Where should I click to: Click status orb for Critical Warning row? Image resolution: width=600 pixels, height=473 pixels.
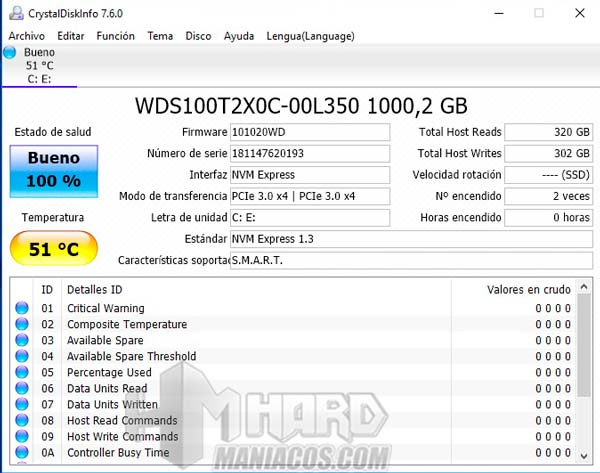coord(22,308)
